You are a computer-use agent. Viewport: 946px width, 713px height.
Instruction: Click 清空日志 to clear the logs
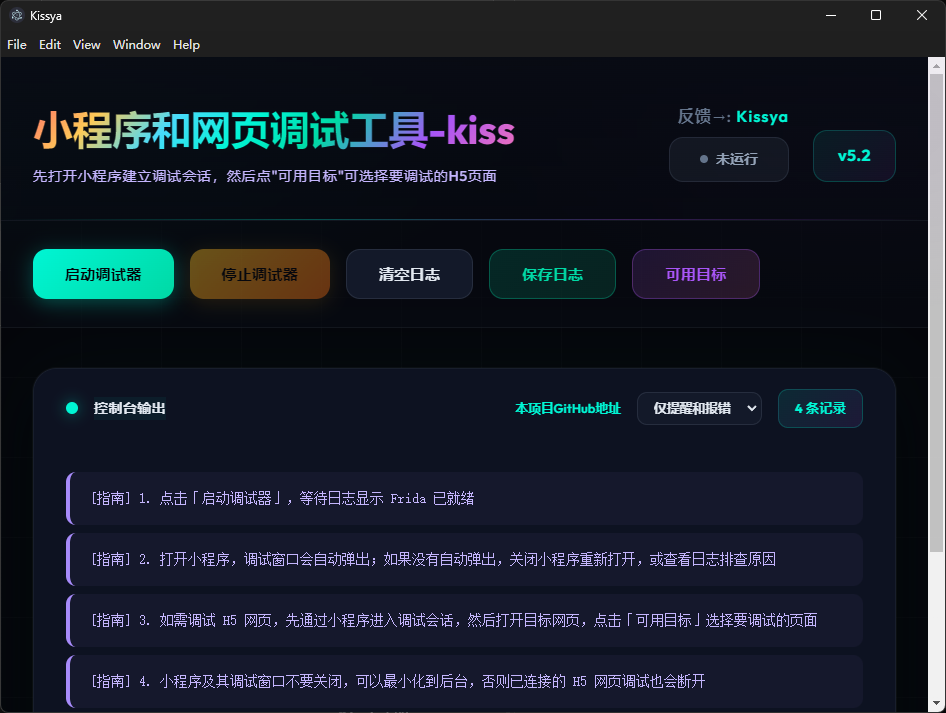(x=409, y=273)
